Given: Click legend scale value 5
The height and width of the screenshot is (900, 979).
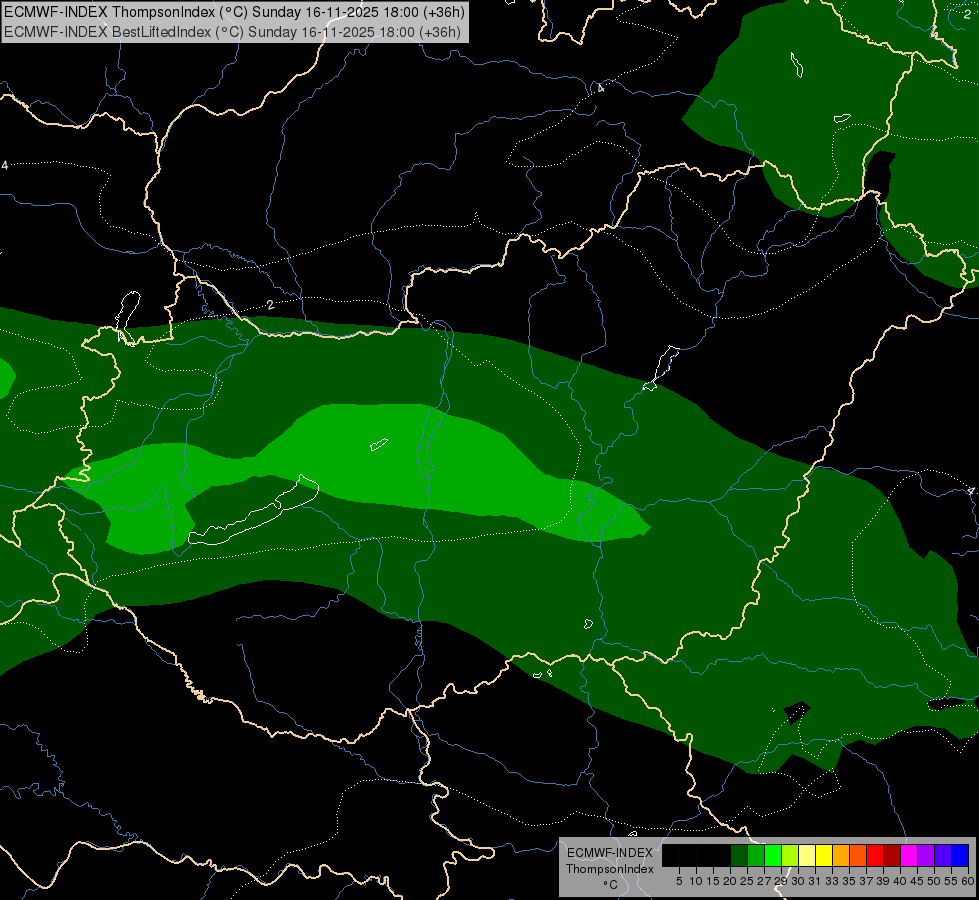Looking at the screenshot, I should pyautogui.click(x=679, y=881).
